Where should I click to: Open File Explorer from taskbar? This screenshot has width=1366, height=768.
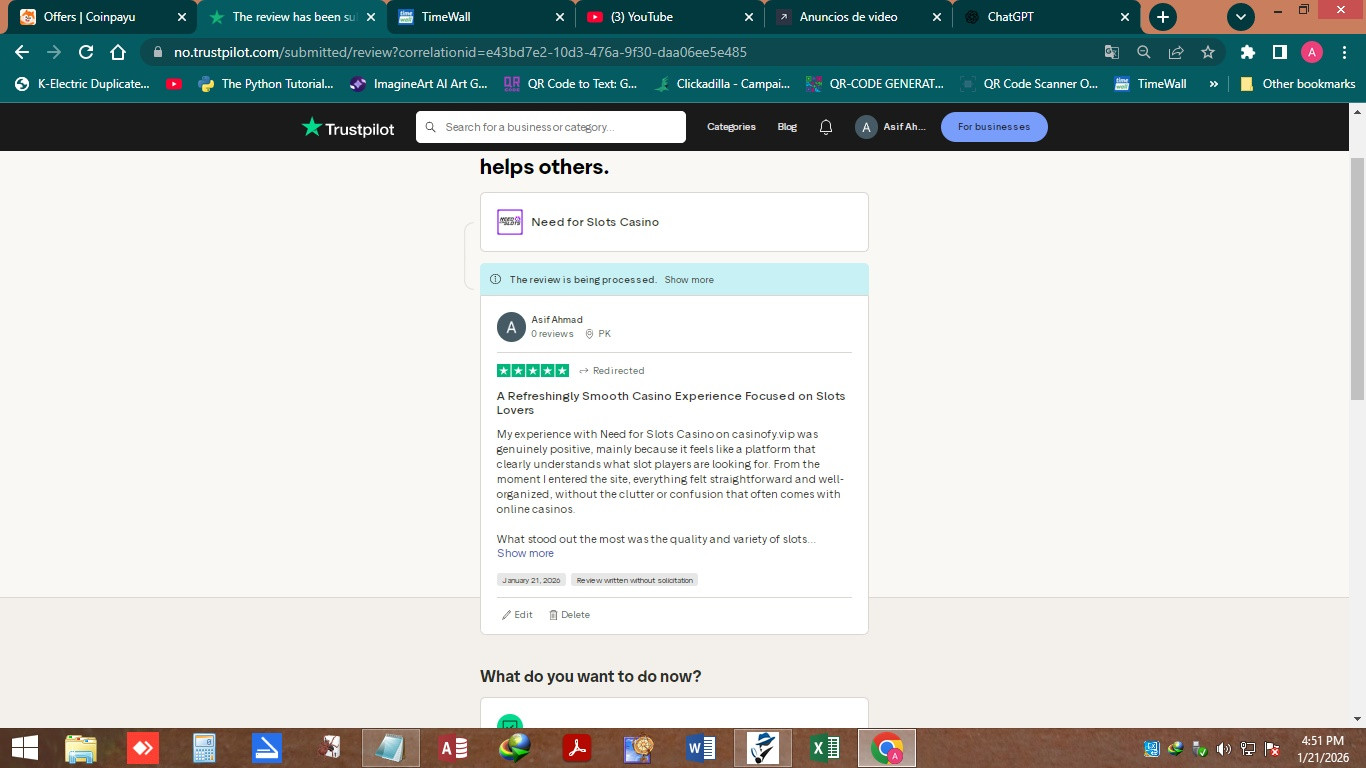80,748
